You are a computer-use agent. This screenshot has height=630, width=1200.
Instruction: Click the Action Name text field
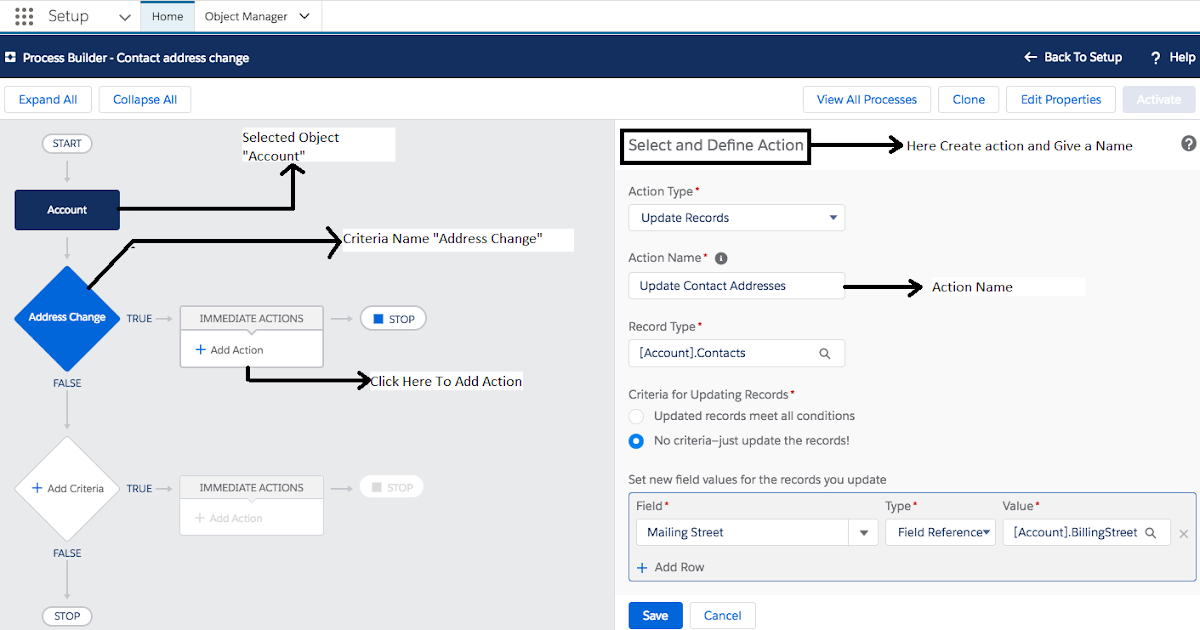736,286
